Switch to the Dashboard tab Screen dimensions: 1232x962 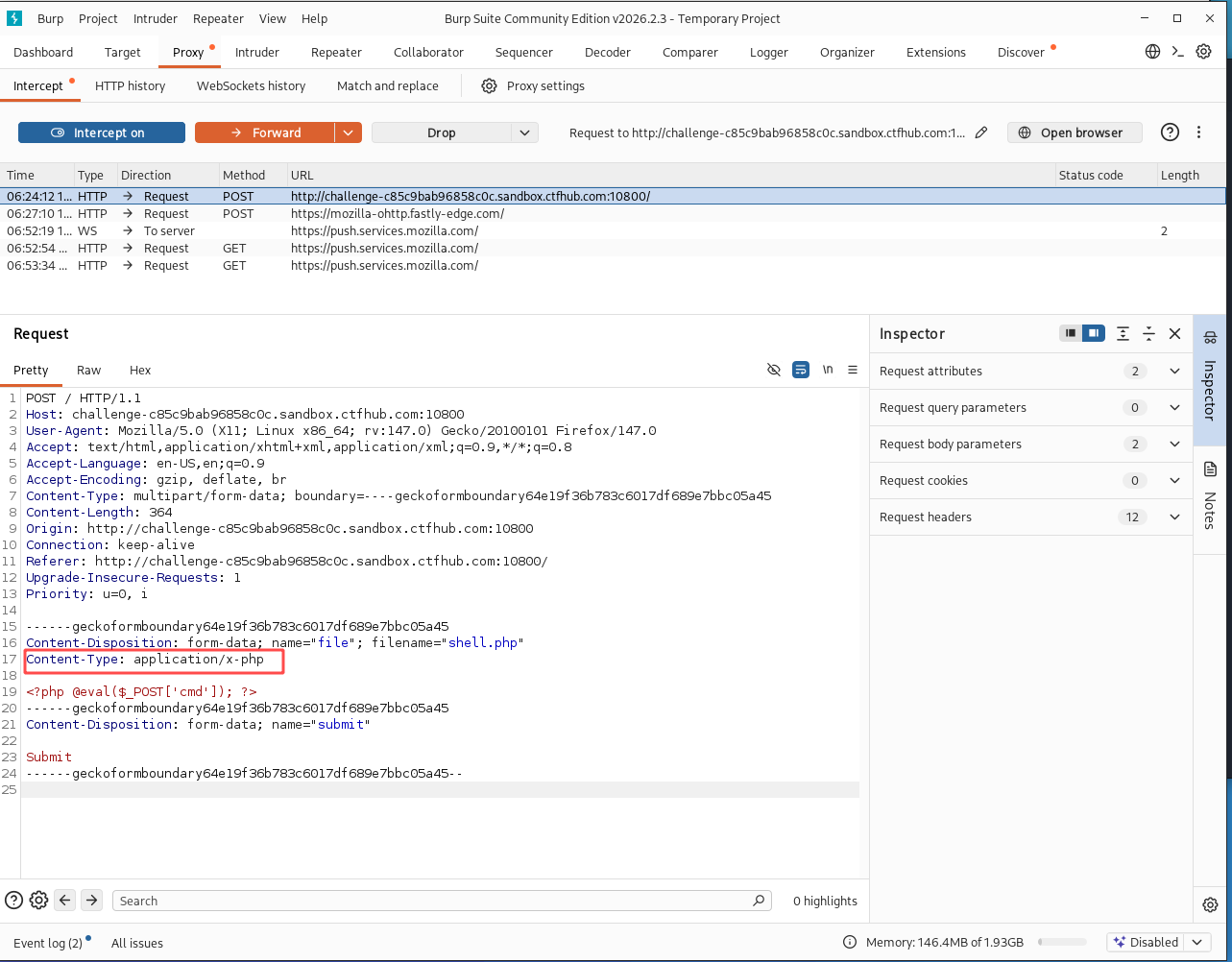43,52
